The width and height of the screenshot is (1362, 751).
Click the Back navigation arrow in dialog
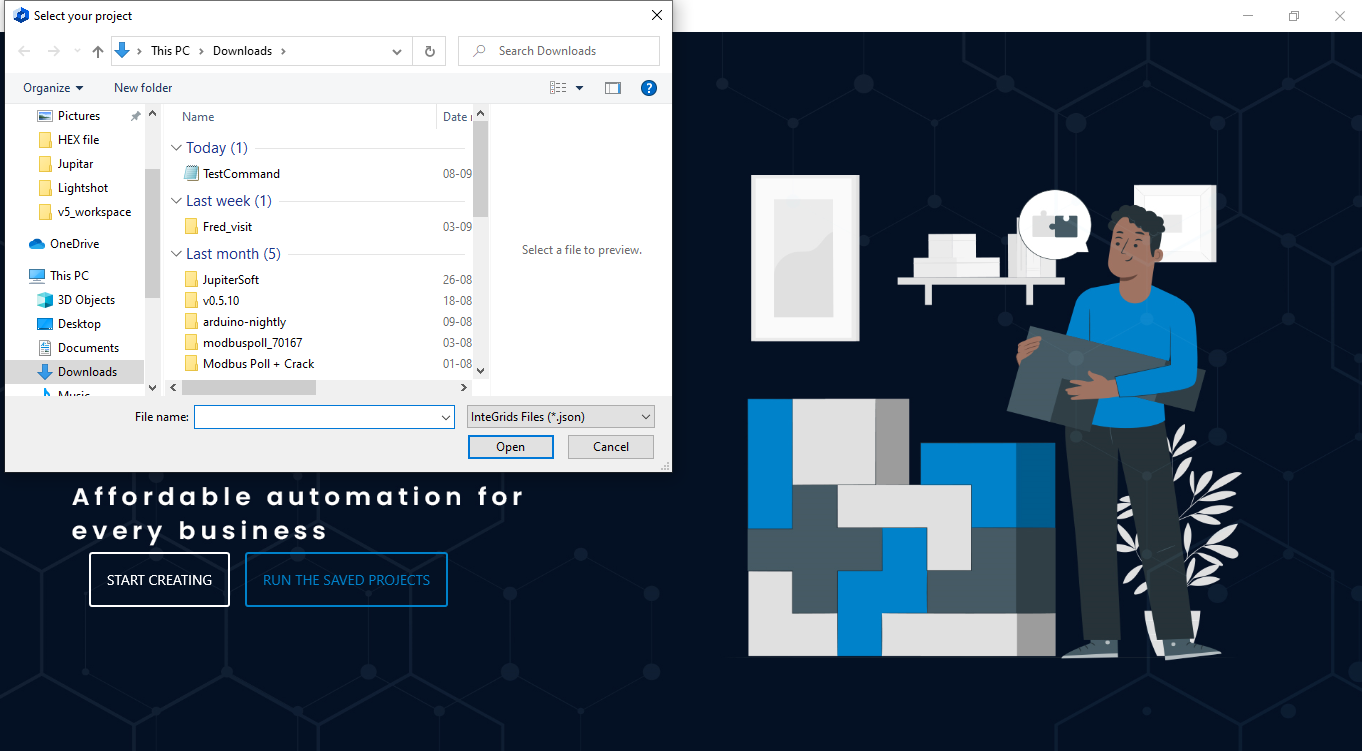tap(24, 51)
